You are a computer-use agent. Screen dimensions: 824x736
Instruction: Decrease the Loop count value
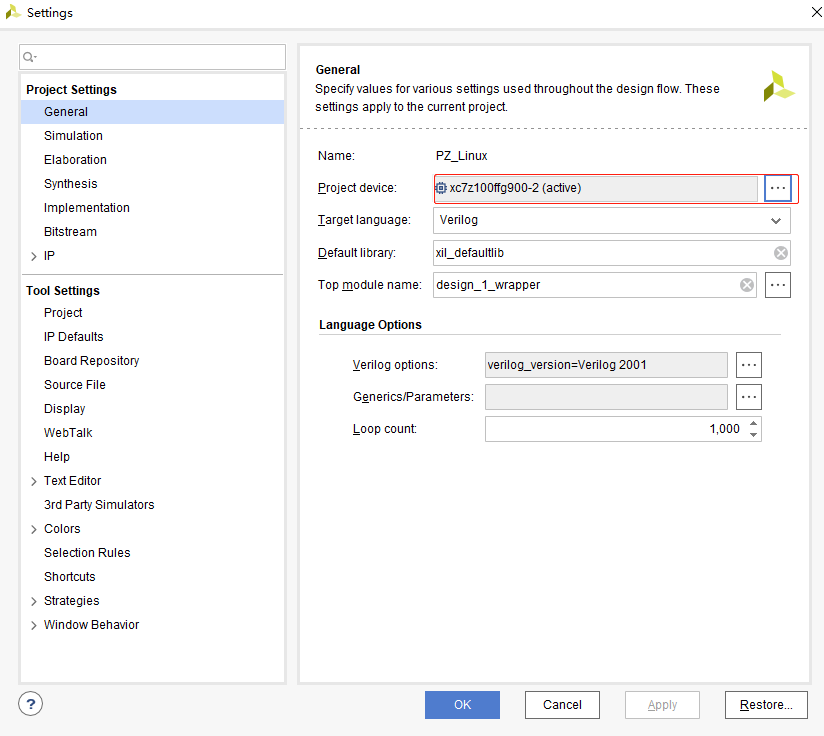click(754, 435)
